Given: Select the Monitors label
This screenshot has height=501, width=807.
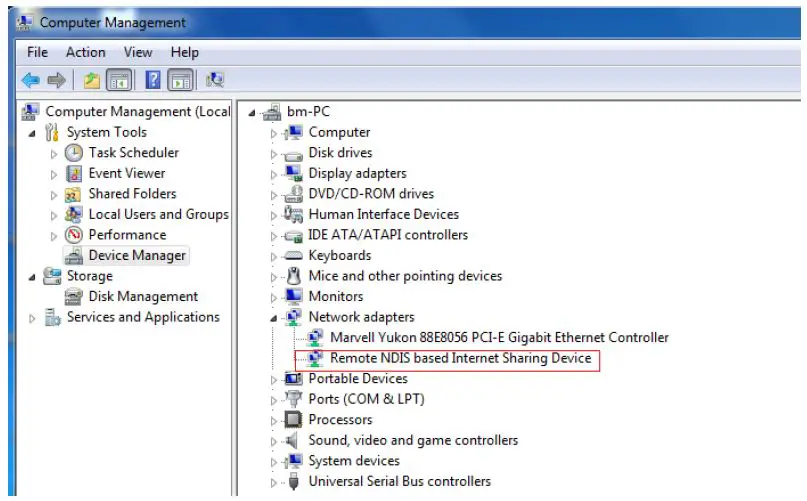Looking at the screenshot, I should pos(336,297).
